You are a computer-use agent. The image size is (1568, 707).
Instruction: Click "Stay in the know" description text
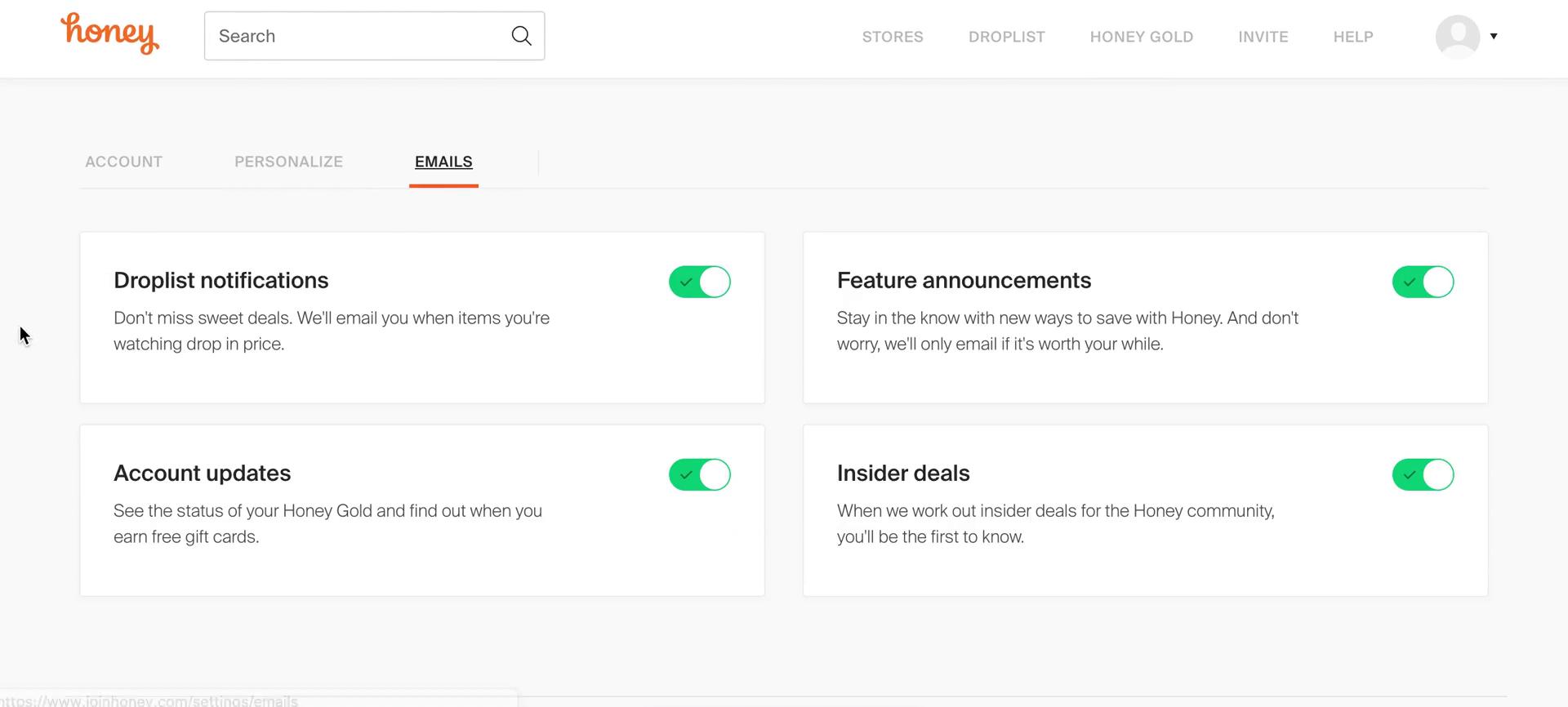point(1067,331)
